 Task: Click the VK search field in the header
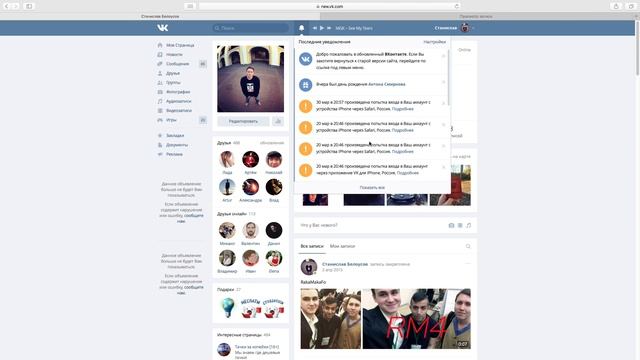251,28
